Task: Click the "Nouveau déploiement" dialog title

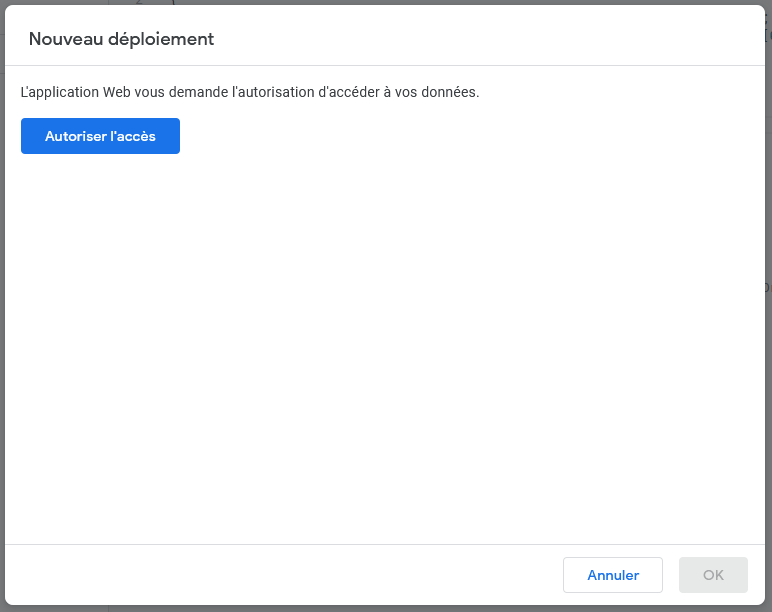Action: click(121, 39)
